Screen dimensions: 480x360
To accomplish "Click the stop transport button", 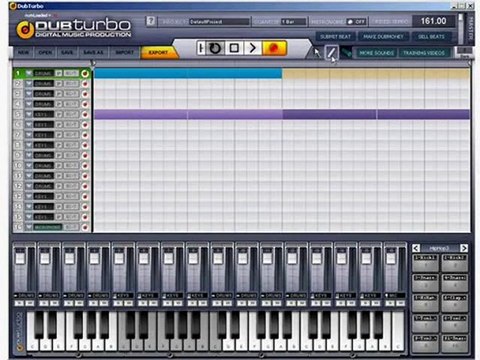I will tap(234, 48).
